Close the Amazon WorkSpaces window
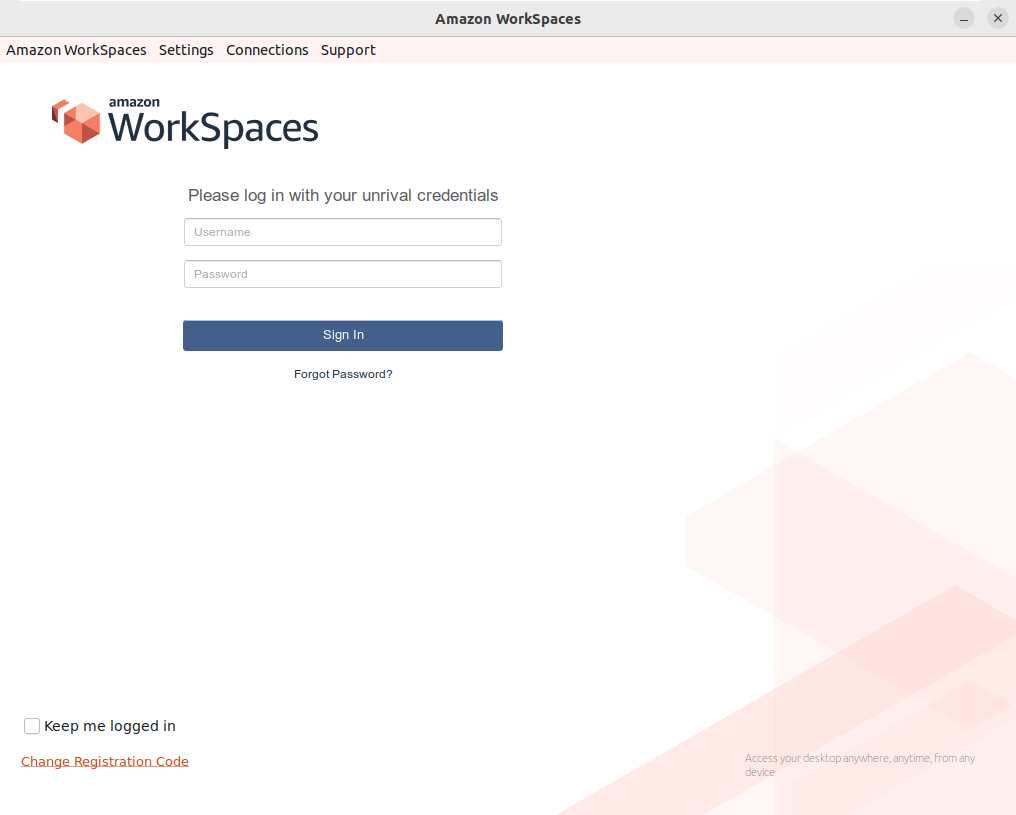The width and height of the screenshot is (1016, 815). point(997,19)
